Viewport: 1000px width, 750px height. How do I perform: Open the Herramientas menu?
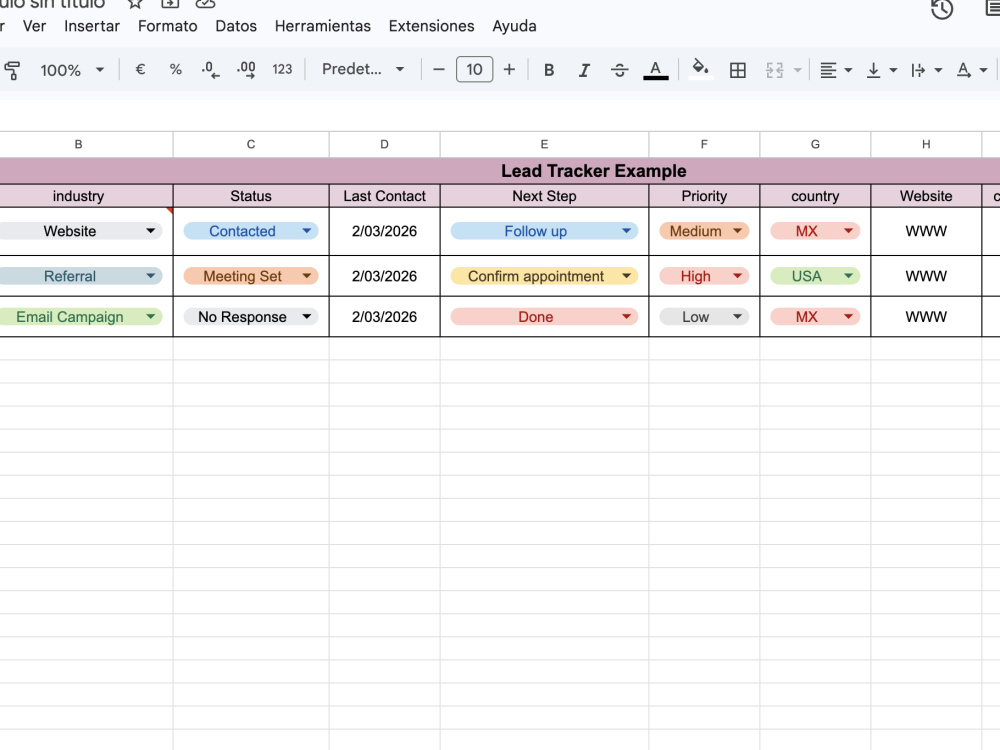[x=323, y=26]
